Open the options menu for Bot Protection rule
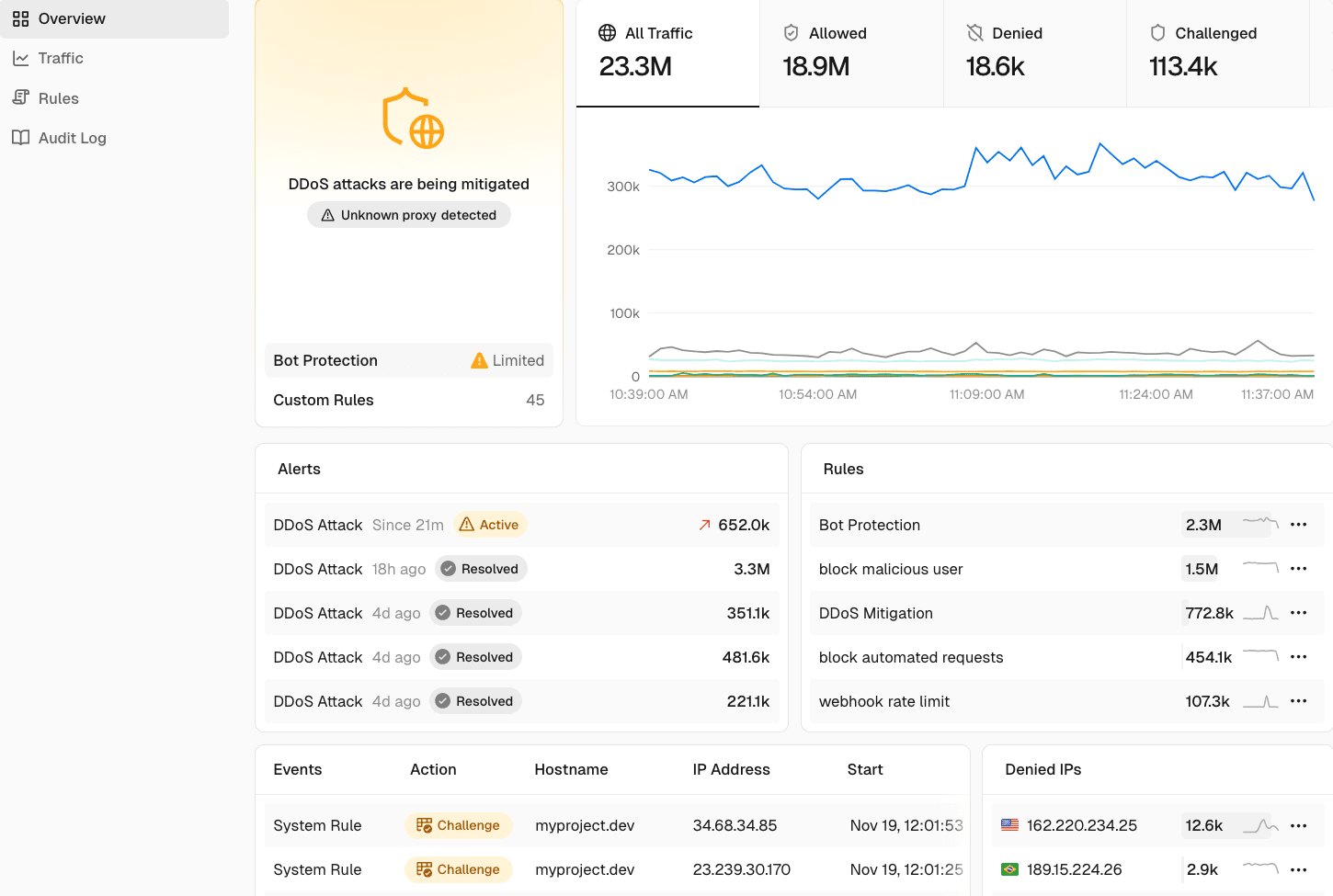The height and width of the screenshot is (896, 1333). (1299, 525)
